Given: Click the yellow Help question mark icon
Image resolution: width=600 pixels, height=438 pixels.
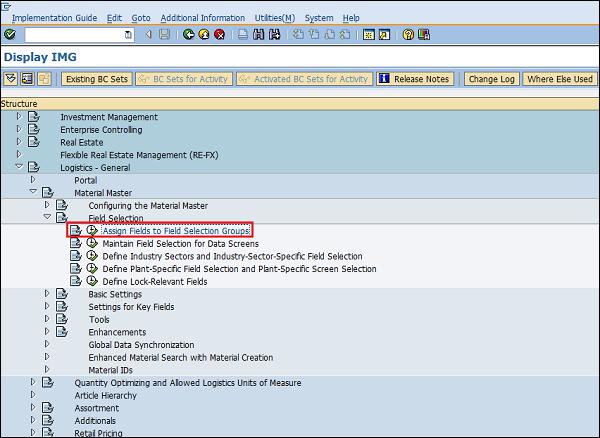Looking at the screenshot, I should tap(408, 34).
